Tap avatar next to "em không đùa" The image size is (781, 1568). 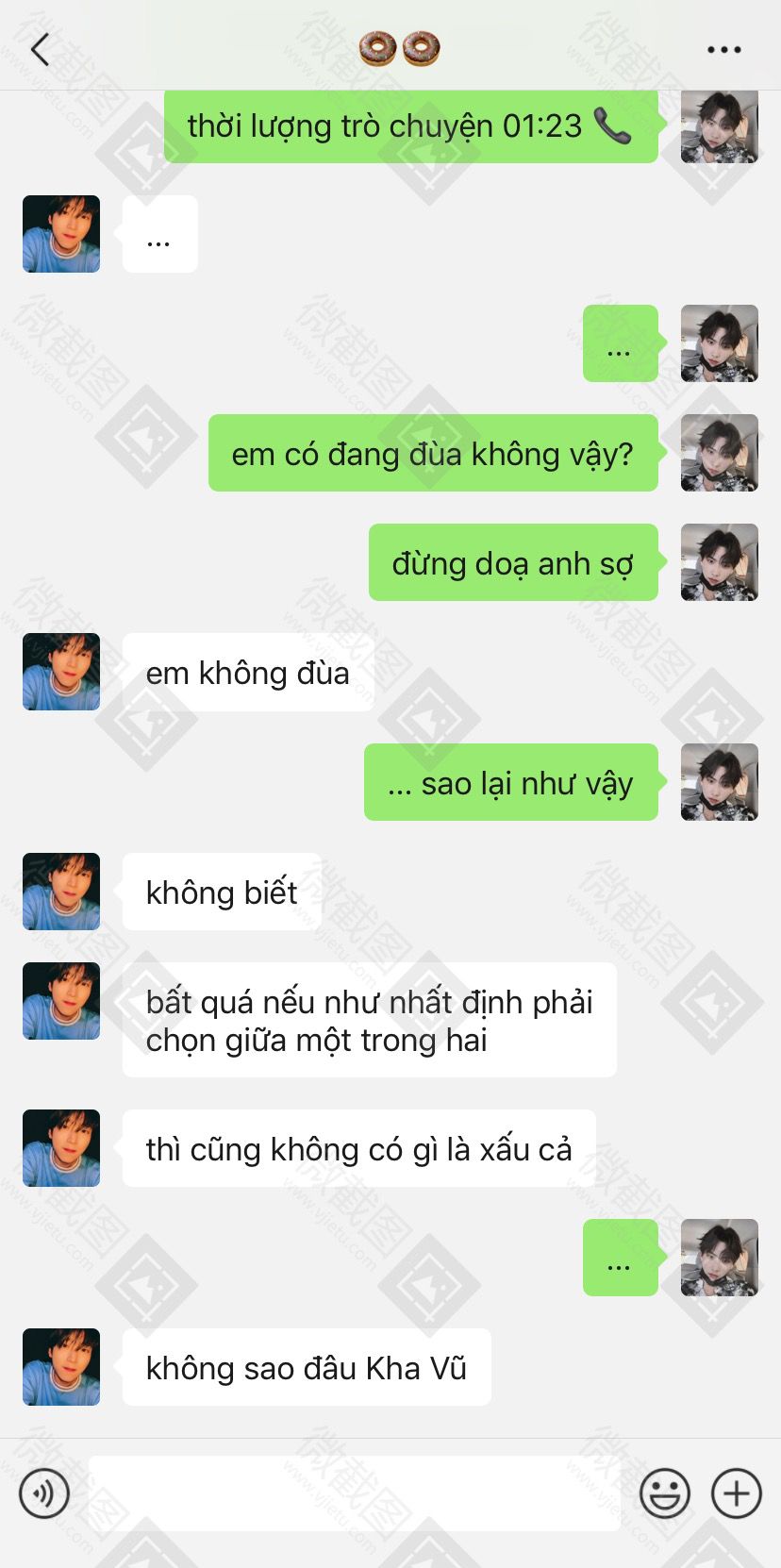pos(61,672)
